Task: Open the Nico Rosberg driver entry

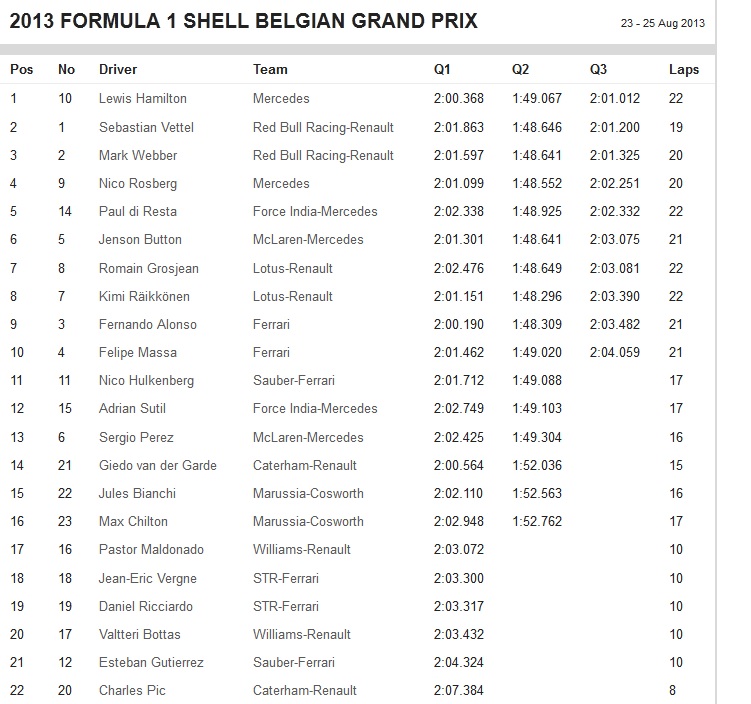Action: coord(138,183)
